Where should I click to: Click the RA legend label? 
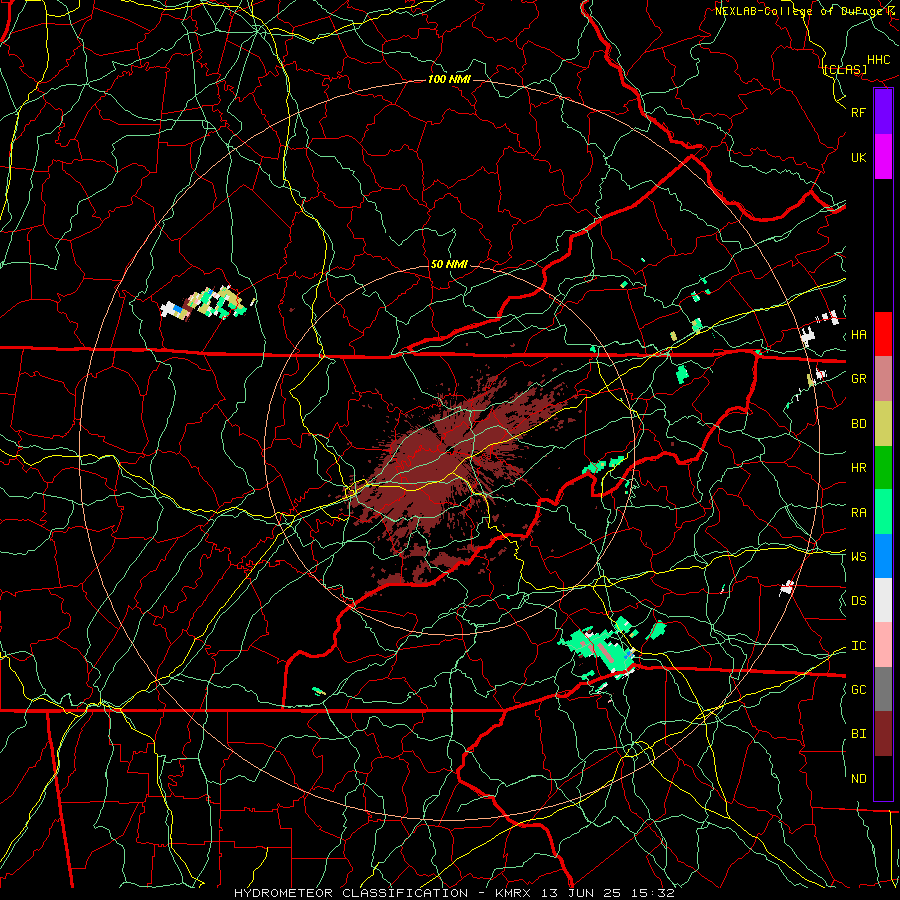pos(858,513)
